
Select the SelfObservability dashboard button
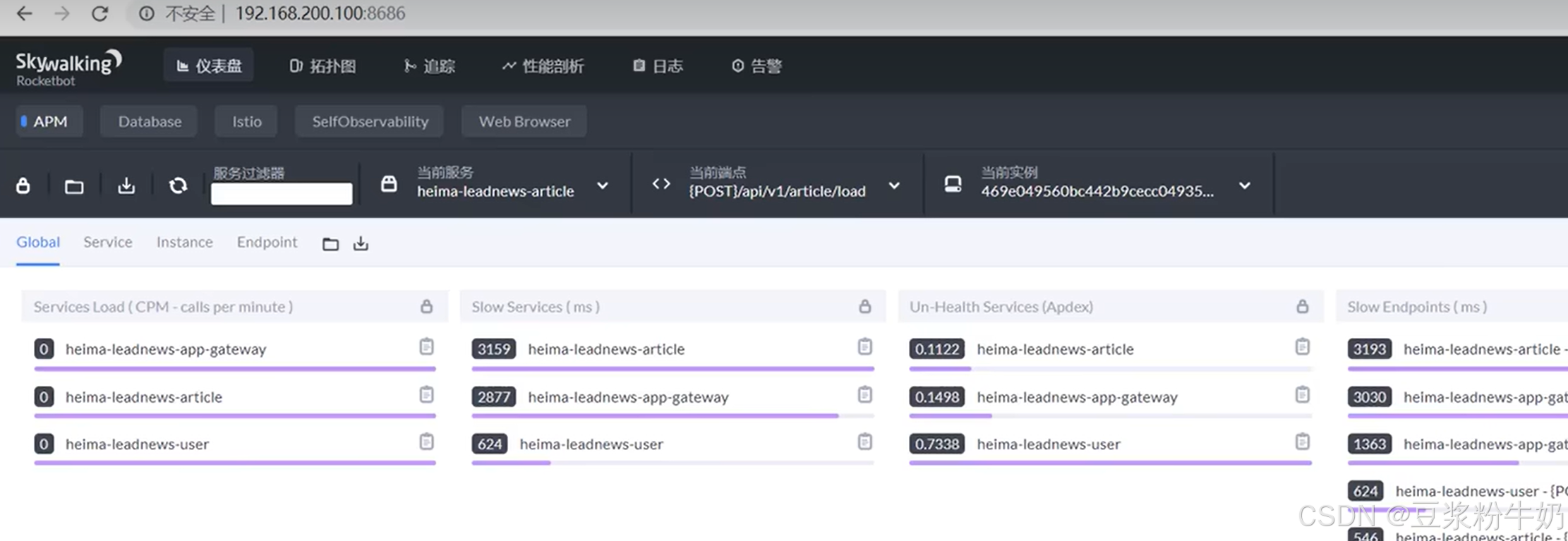pyautogui.click(x=370, y=121)
